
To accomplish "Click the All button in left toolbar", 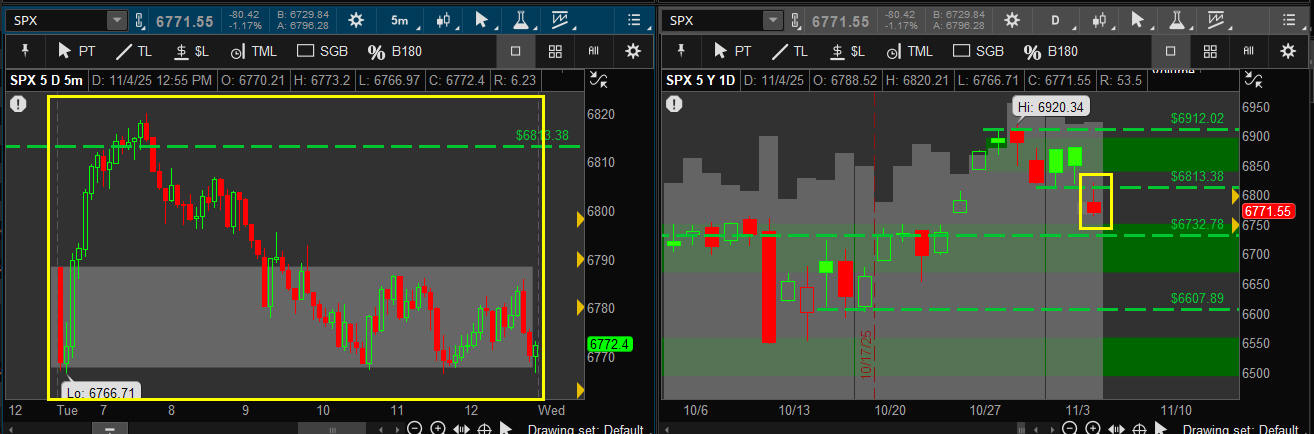I will tap(593, 51).
